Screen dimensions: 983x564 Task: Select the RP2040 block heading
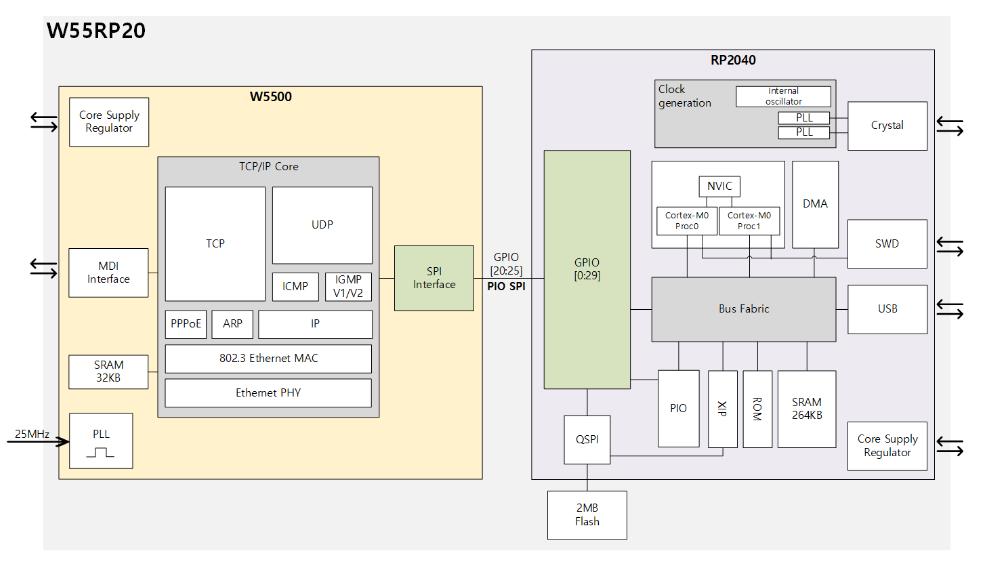[x=733, y=60]
